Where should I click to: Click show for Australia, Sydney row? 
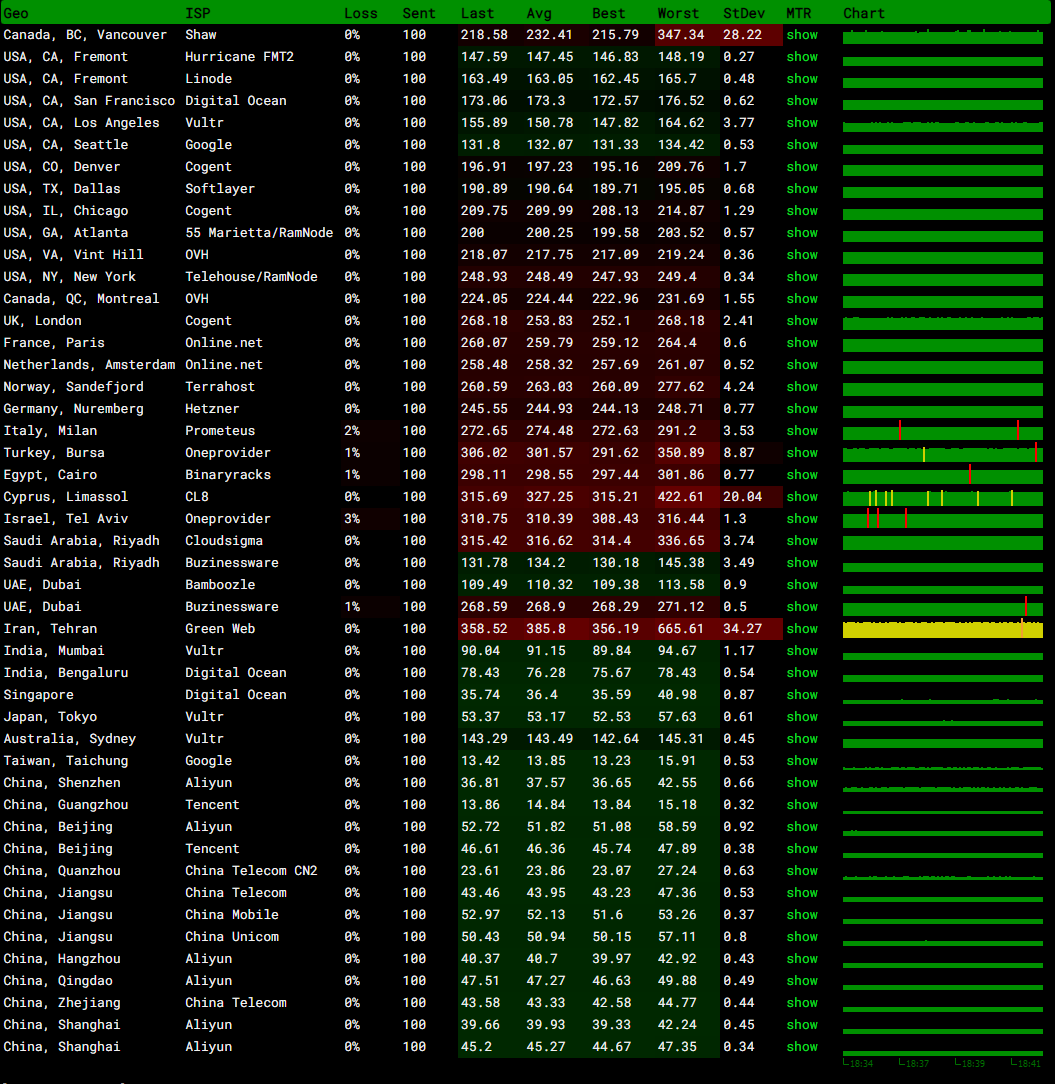tap(801, 739)
